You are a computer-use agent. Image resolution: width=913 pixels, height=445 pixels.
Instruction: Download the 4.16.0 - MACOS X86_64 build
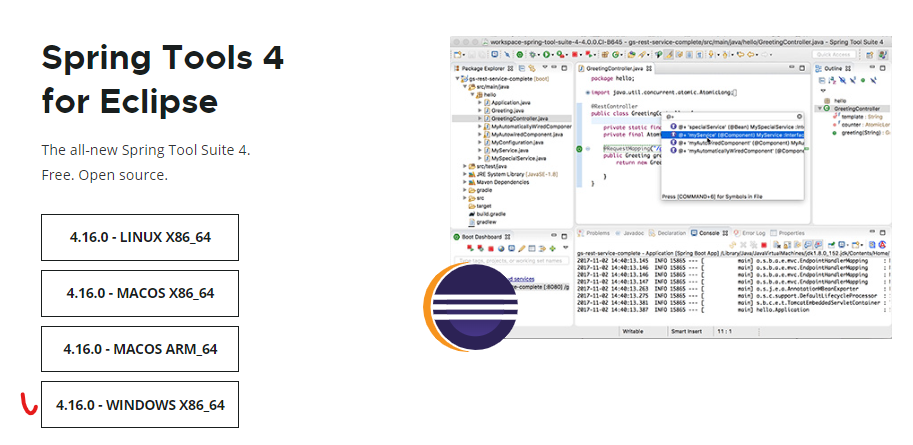(140, 293)
